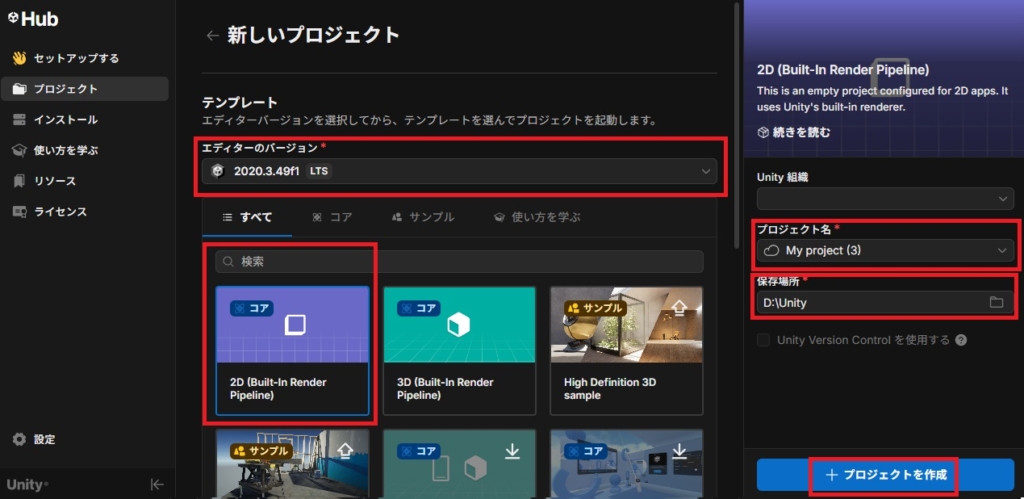The width and height of the screenshot is (1024, 499).
Task: Click the folder icon in 保存場所 field
Action: 995,302
